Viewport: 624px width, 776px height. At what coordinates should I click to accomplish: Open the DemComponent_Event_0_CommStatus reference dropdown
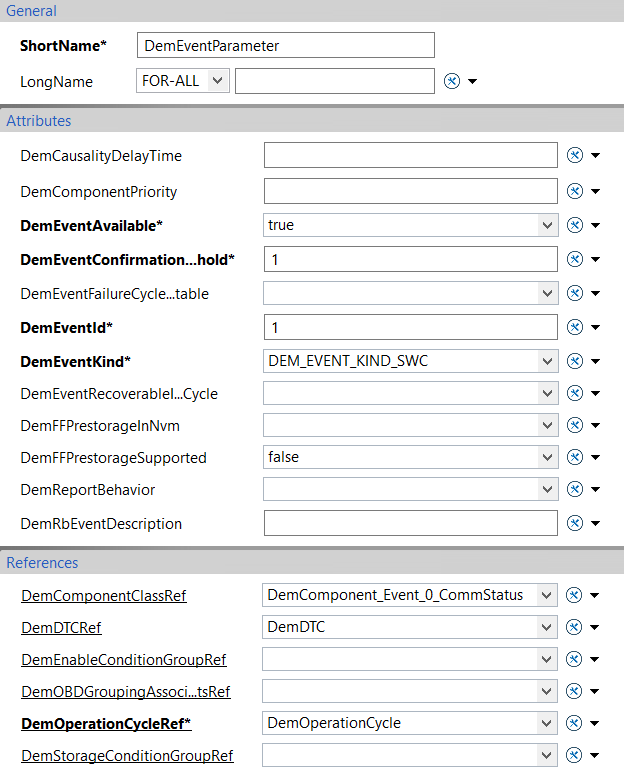pyautogui.click(x=410, y=595)
